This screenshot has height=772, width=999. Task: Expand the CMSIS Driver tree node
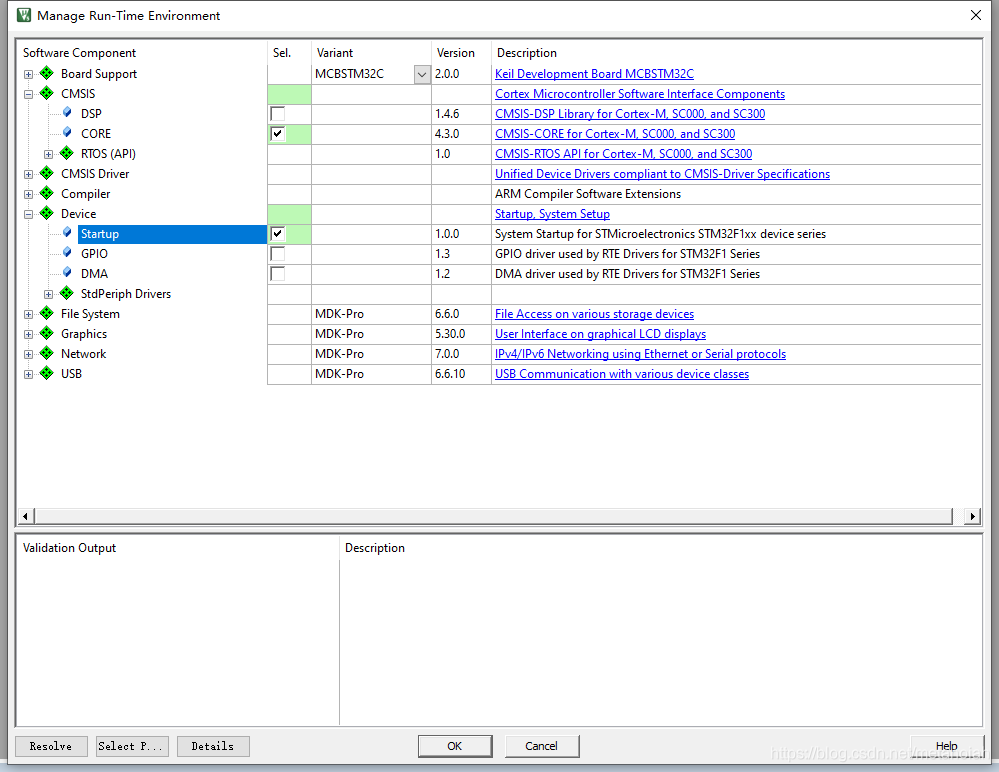[x=28, y=175]
